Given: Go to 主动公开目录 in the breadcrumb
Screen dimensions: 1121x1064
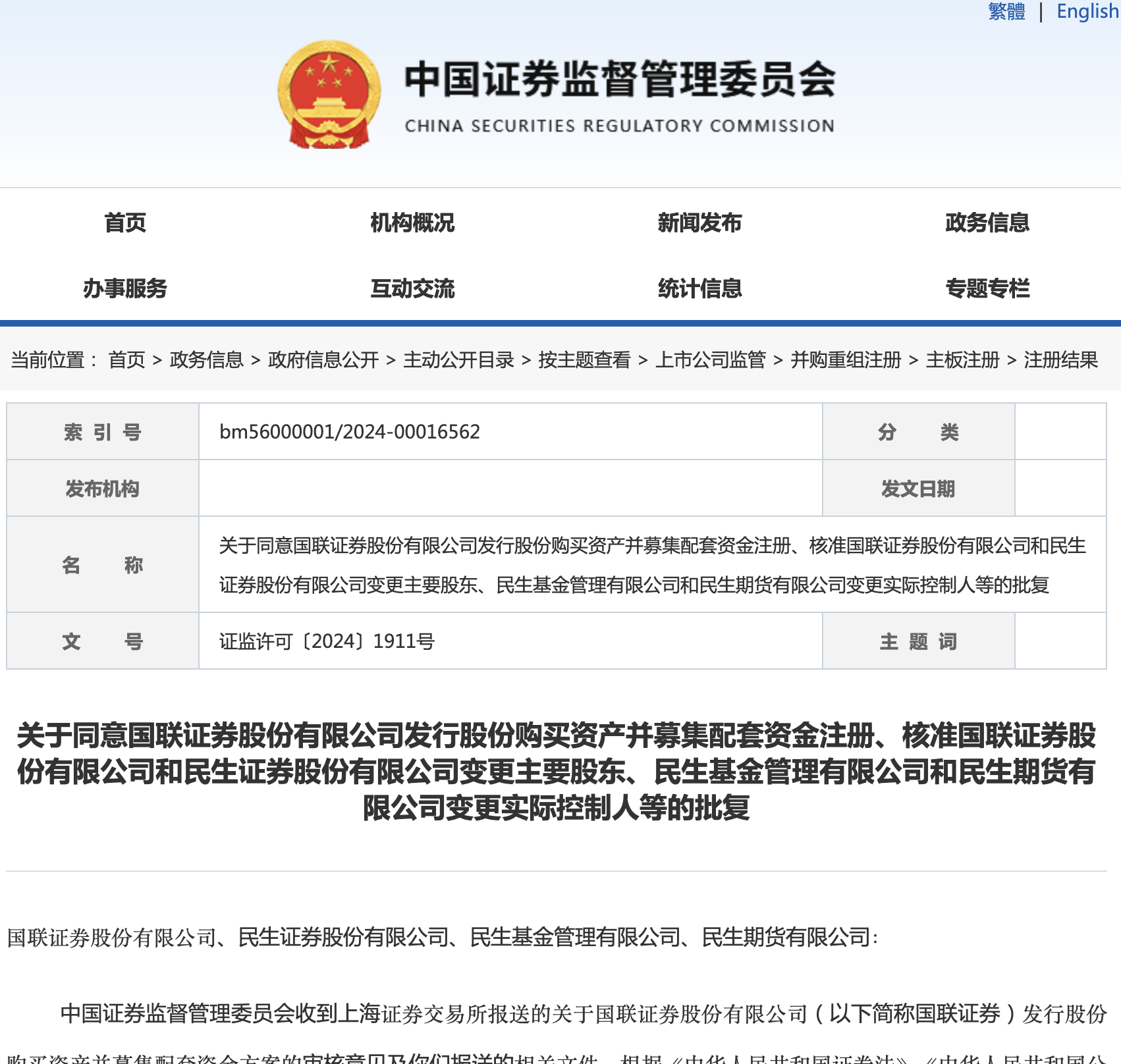Looking at the screenshot, I should 458,359.
